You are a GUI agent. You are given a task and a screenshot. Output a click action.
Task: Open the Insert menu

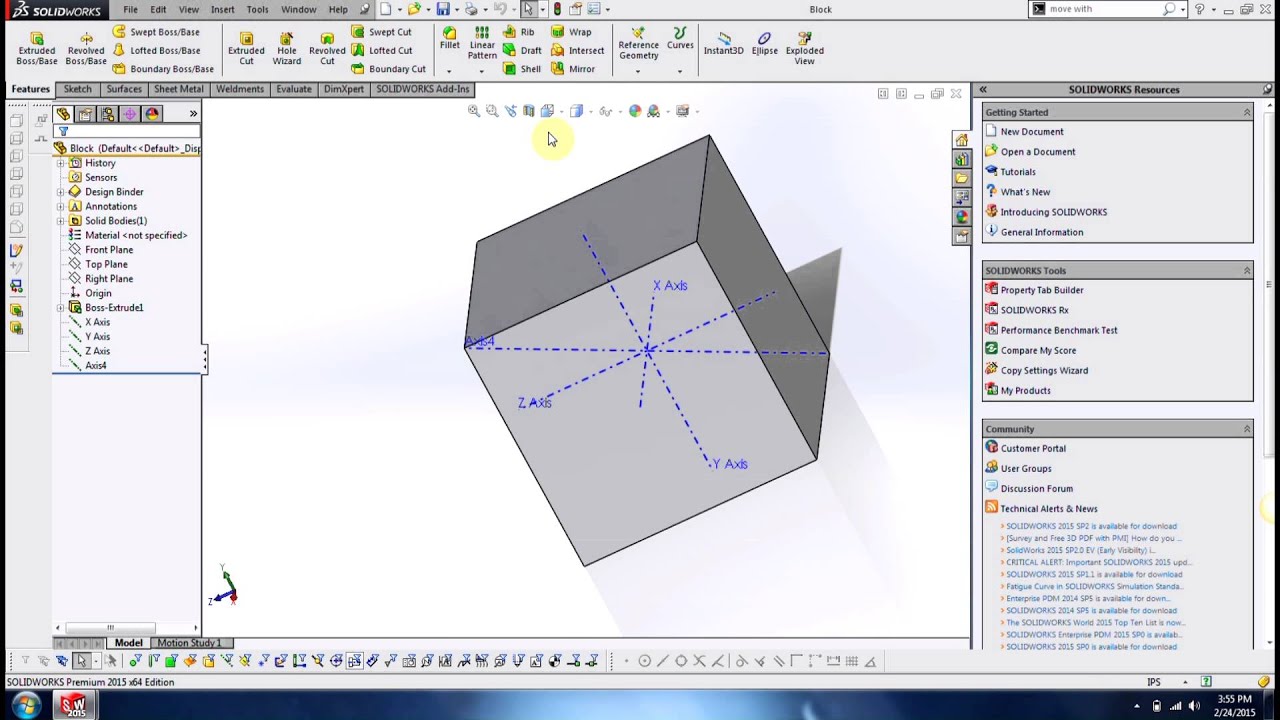coord(222,9)
